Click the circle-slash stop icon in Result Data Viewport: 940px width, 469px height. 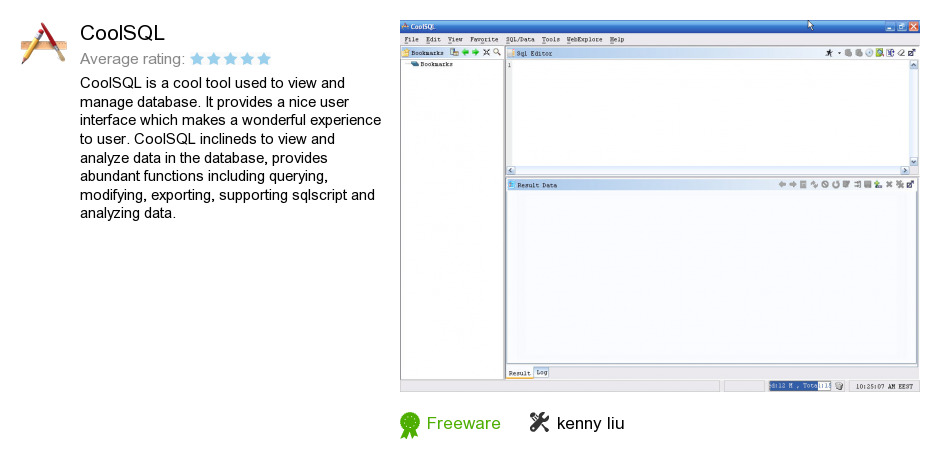[x=825, y=185]
